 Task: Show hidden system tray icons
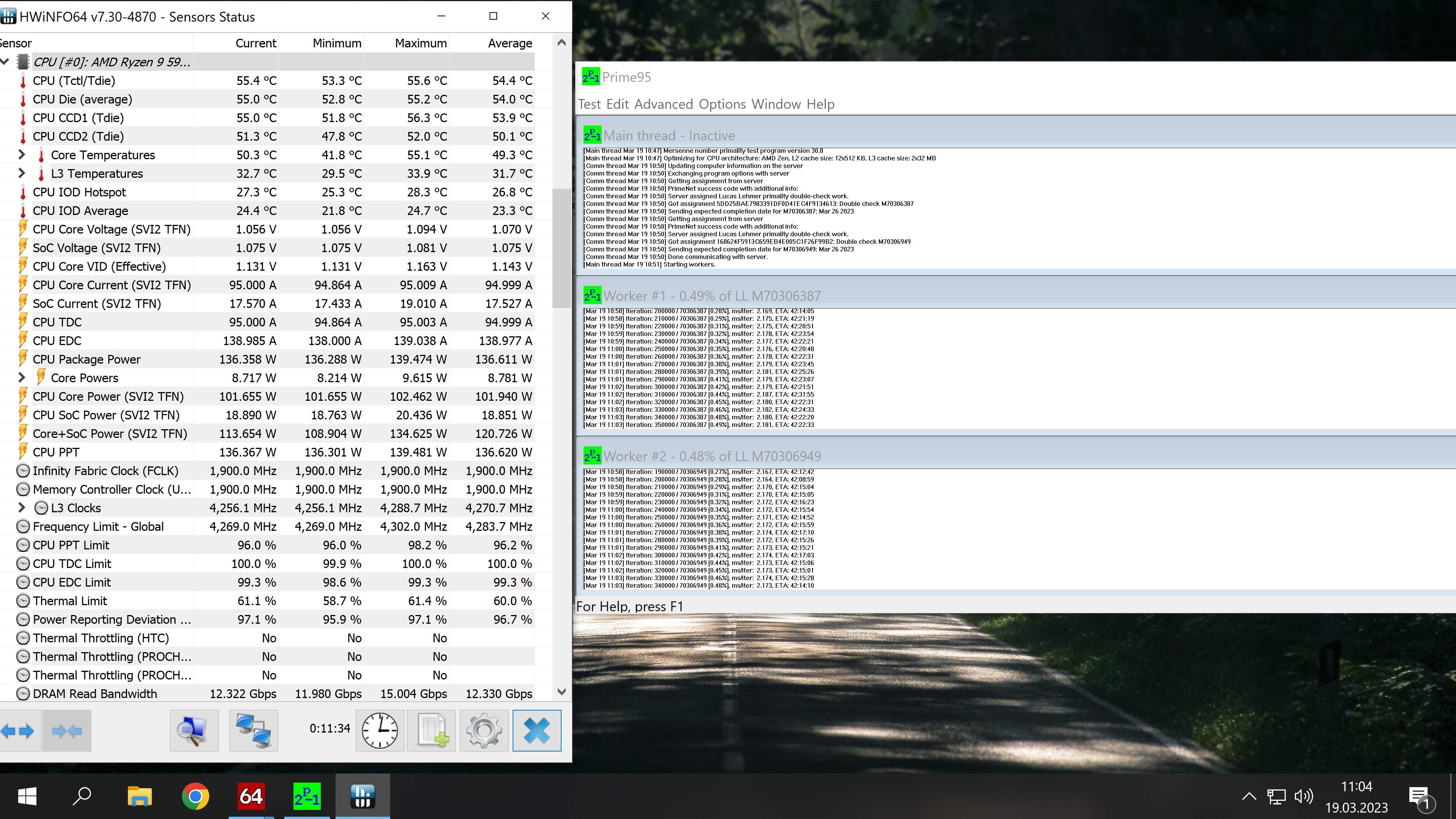[x=1249, y=796]
